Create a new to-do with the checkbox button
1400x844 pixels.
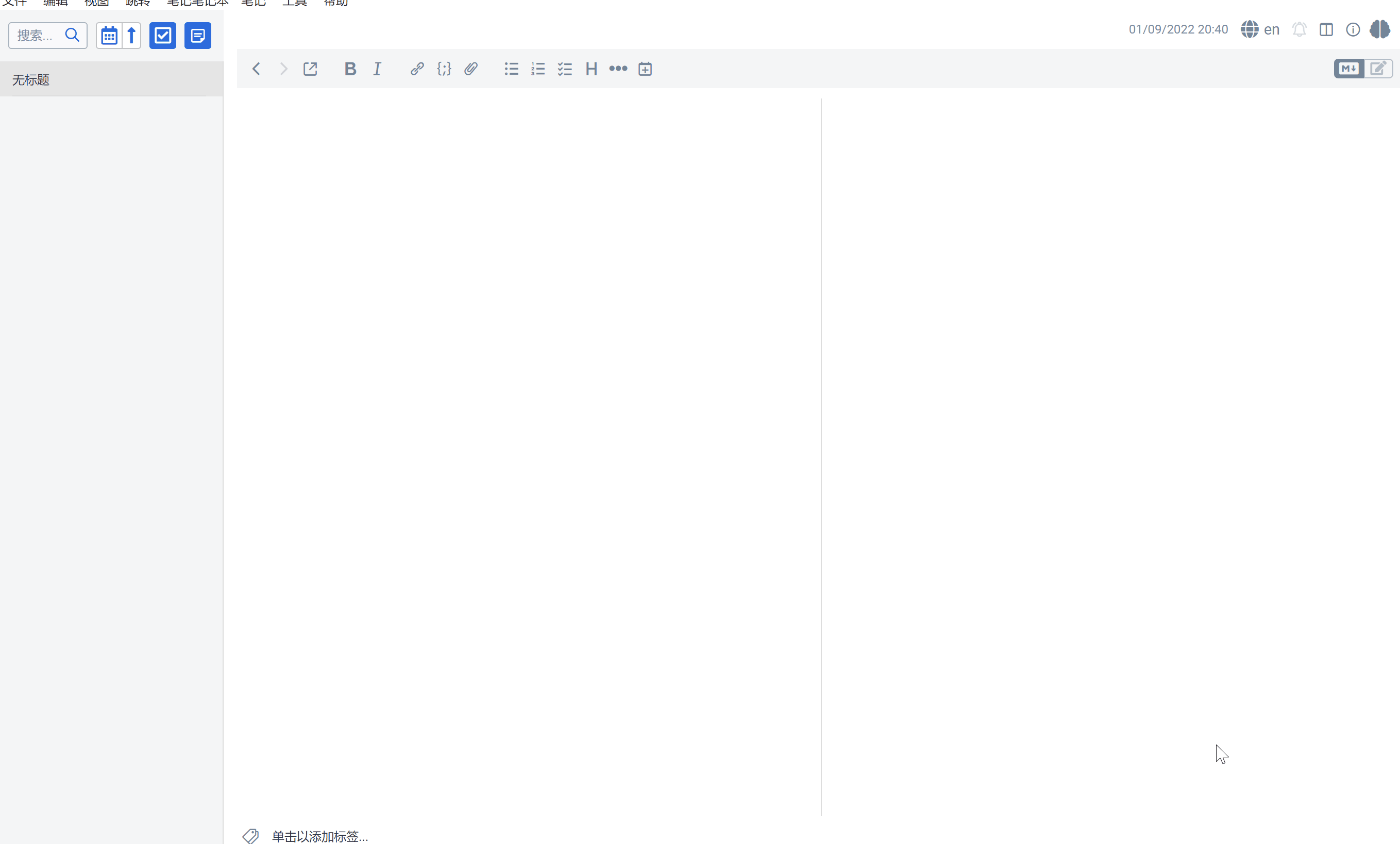click(x=162, y=35)
